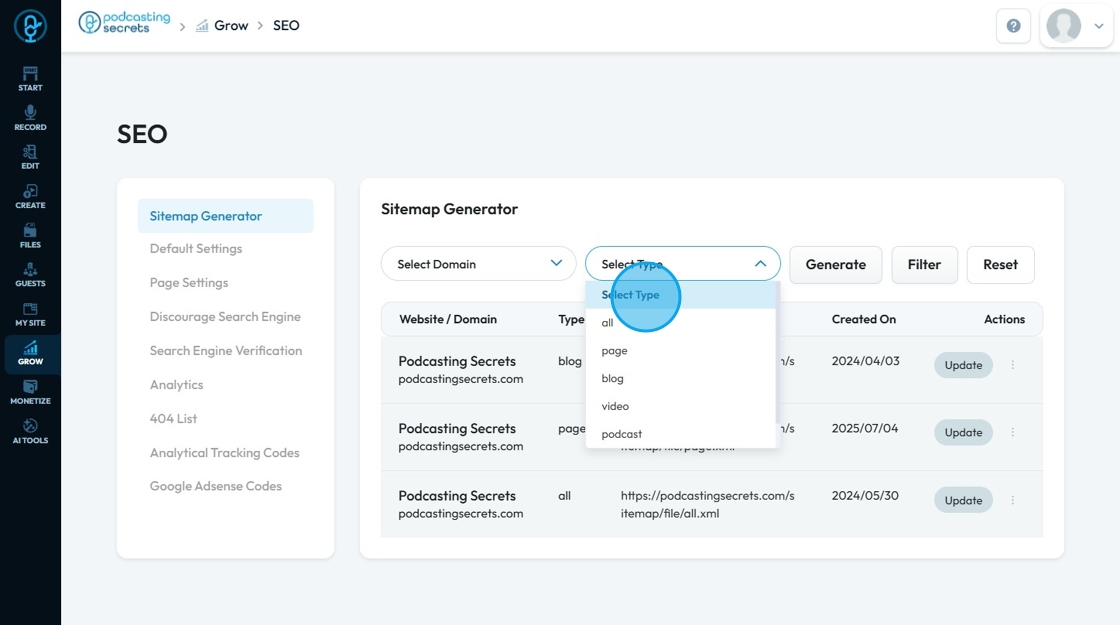The image size is (1120, 625).
Task: Open the AI Tools sidebar icon
Action: pyautogui.click(x=30, y=431)
